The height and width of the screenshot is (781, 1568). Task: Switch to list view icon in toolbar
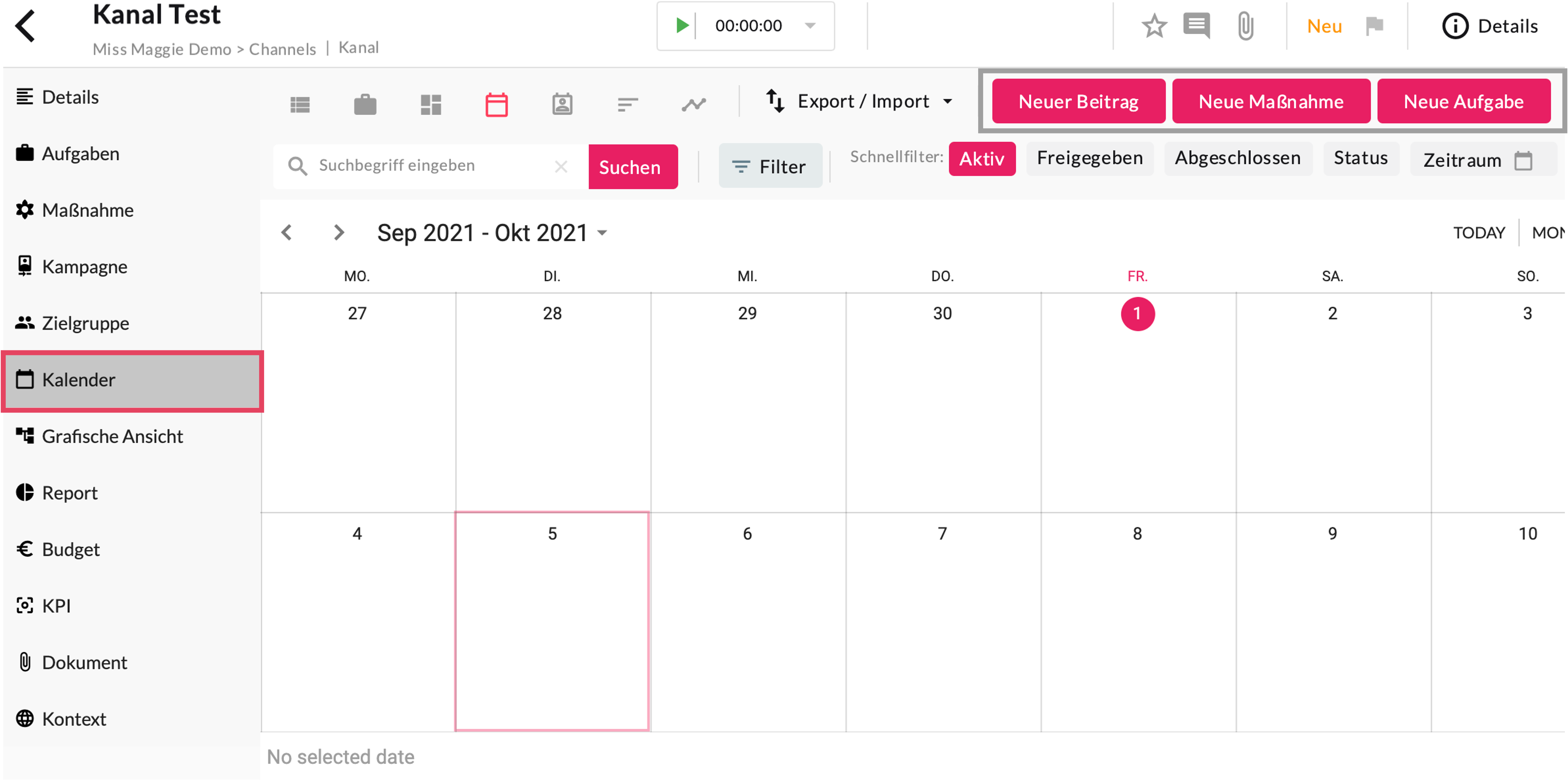(300, 105)
